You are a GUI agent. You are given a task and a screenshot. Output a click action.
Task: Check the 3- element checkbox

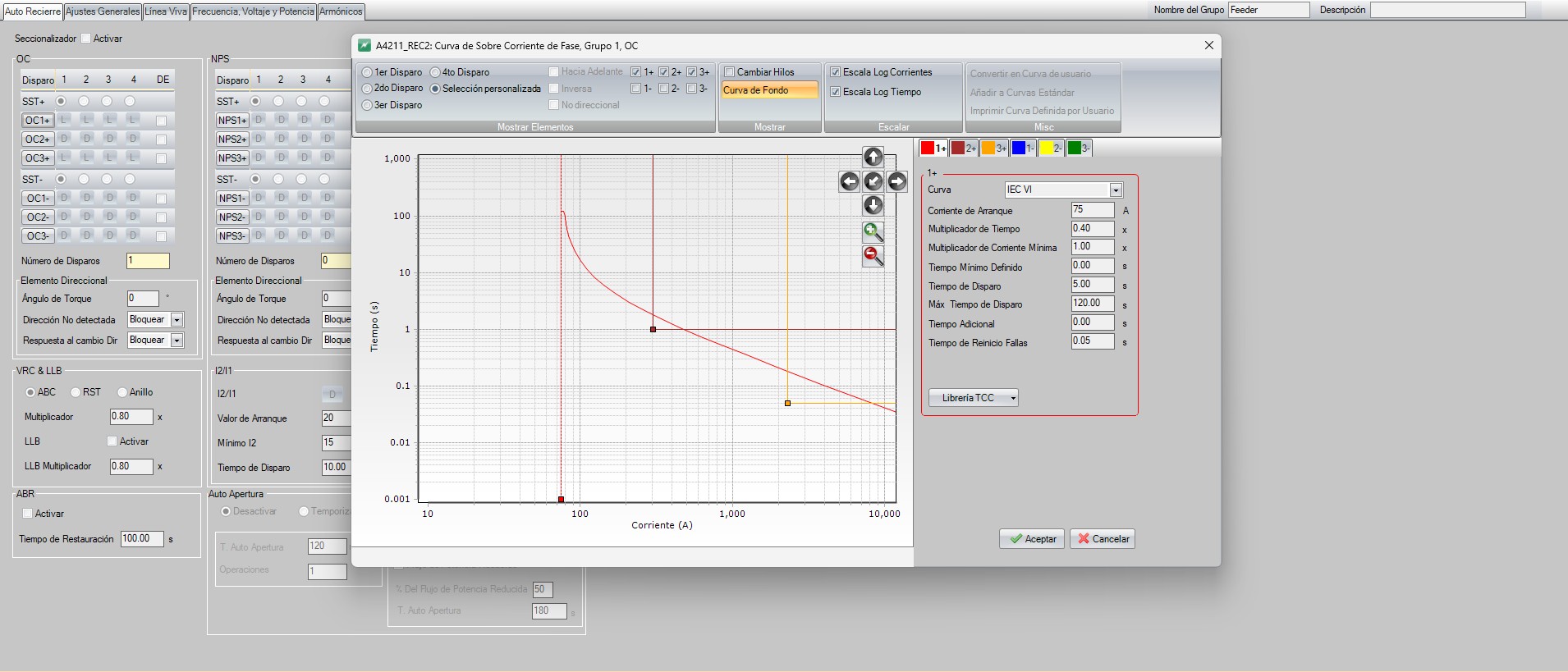tap(691, 89)
